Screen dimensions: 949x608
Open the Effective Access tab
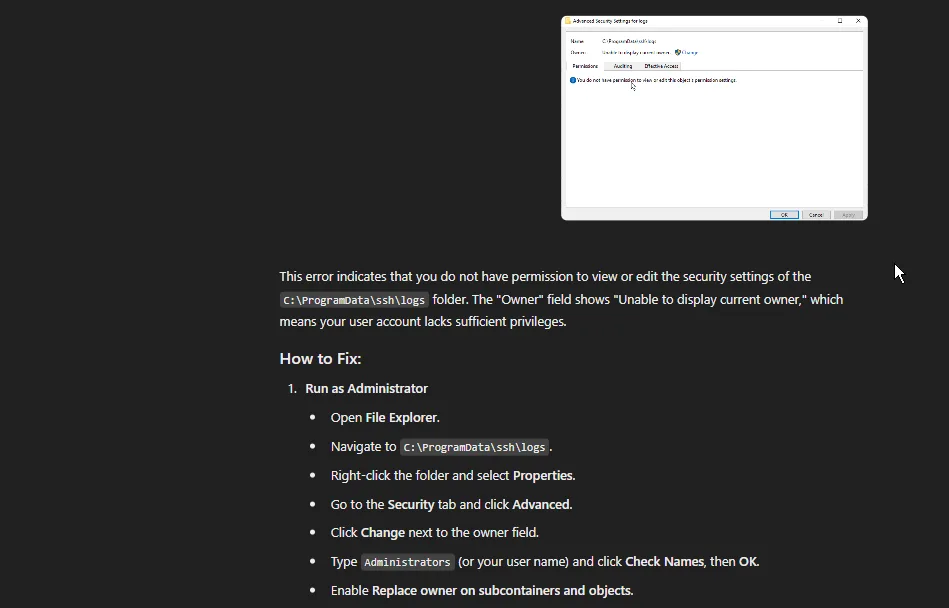coord(661,66)
